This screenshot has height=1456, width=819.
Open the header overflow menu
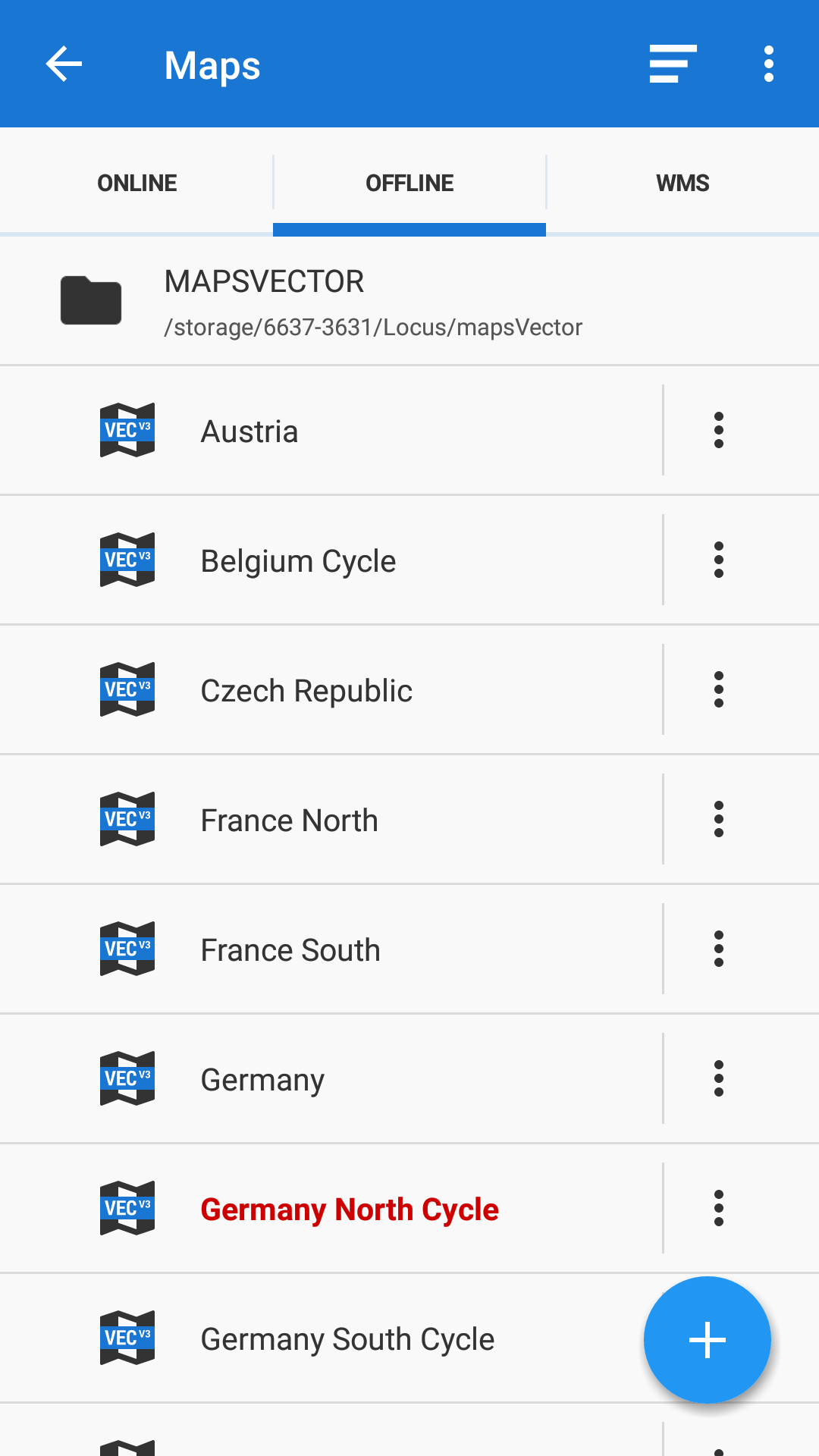click(768, 64)
